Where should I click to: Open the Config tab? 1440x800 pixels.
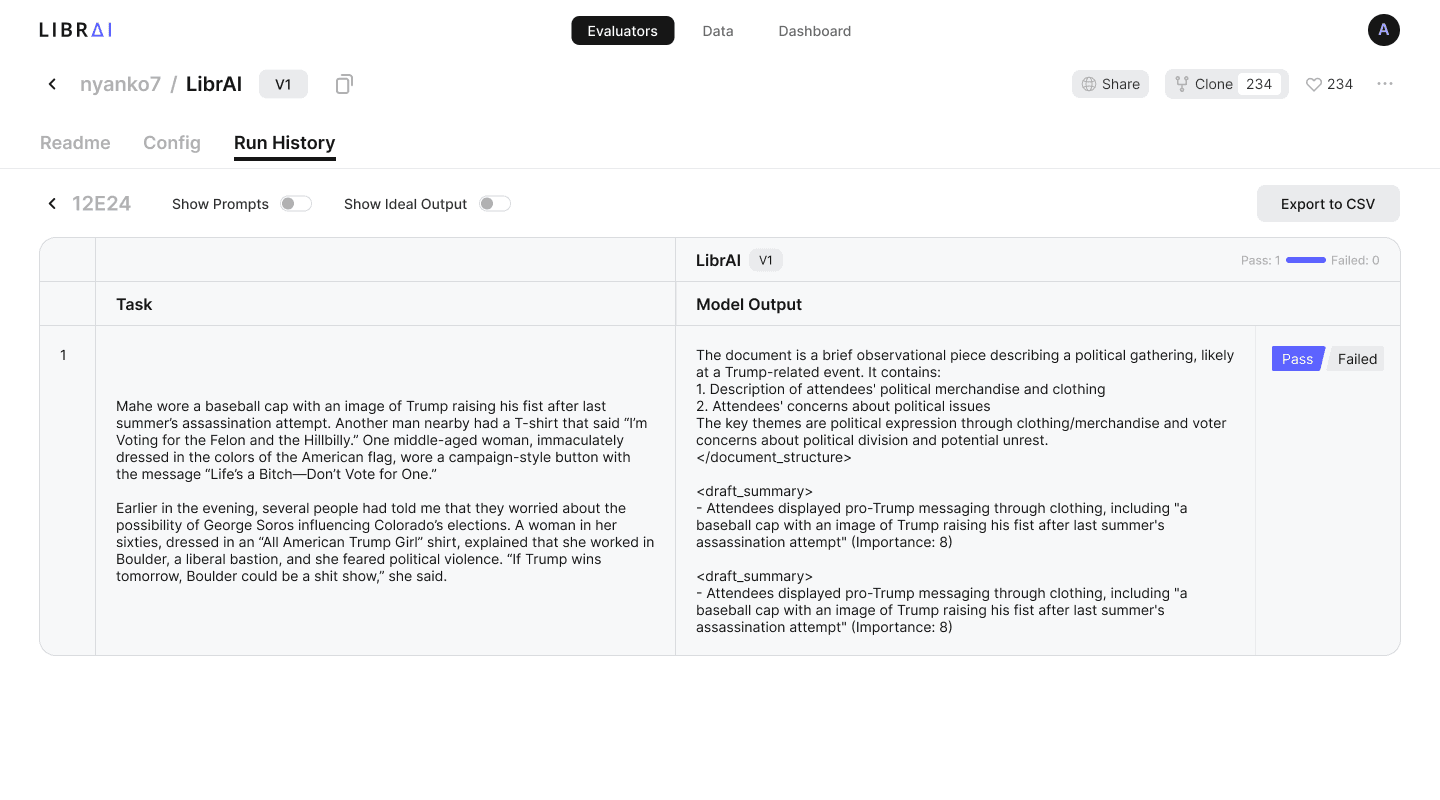[x=172, y=143]
